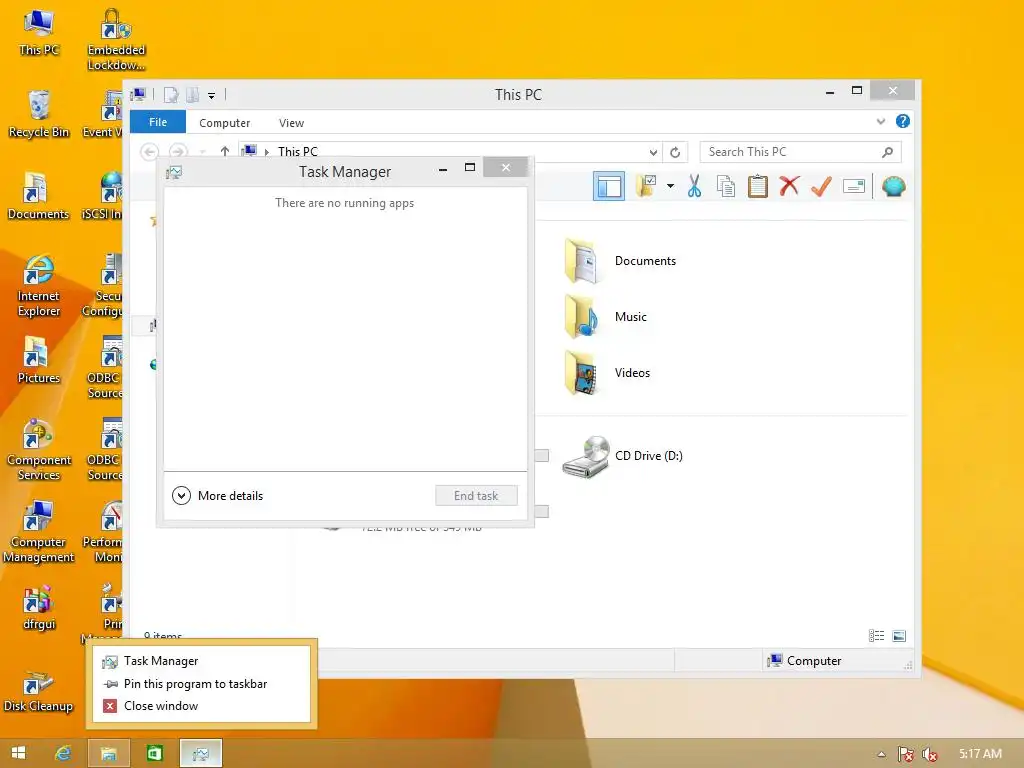Select the Computer Management desktop icon
The width and height of the screenshot is (1024, 768).
click(39, 532)
